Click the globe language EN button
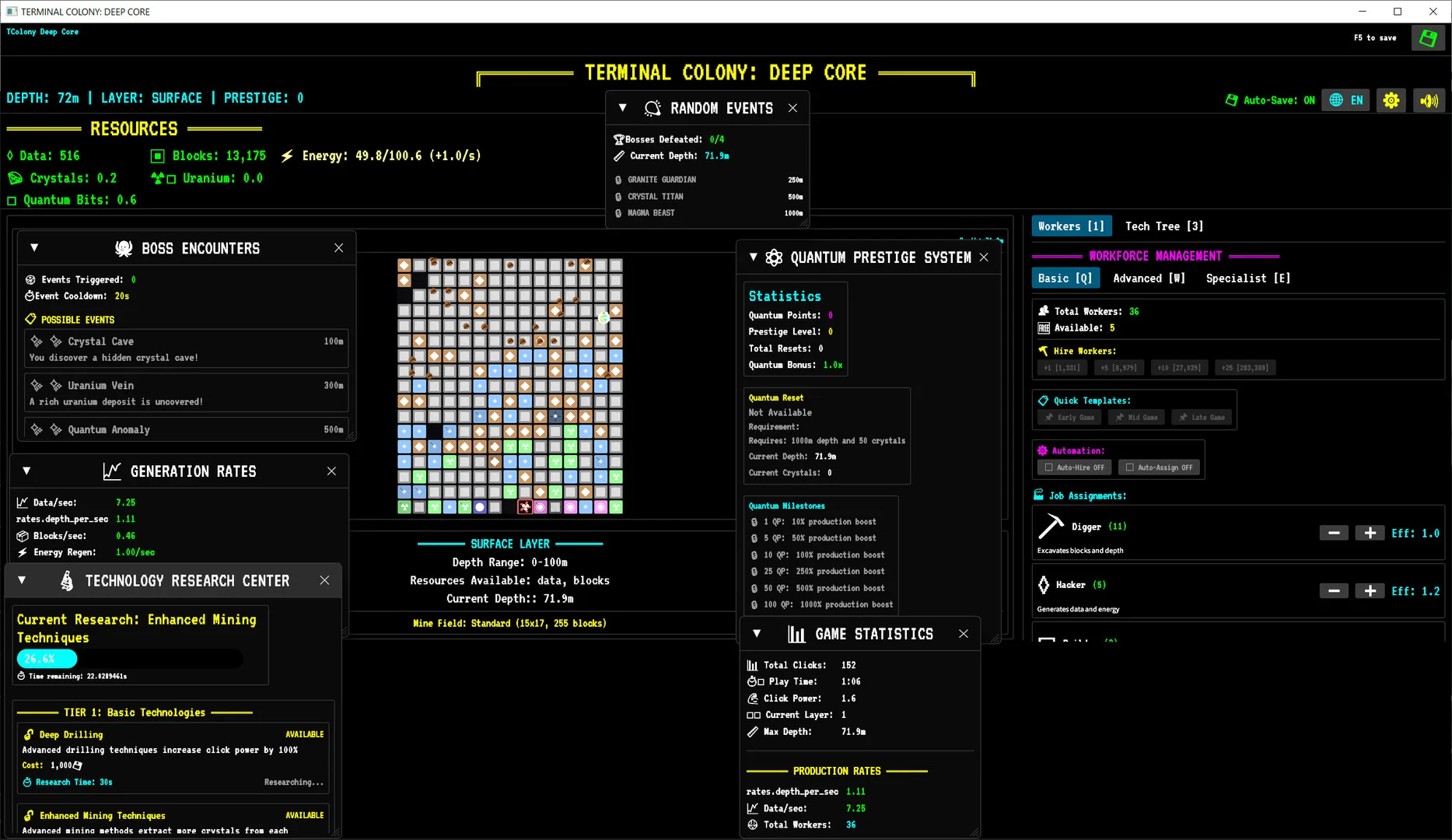1452x840 pixels. 1346,100
